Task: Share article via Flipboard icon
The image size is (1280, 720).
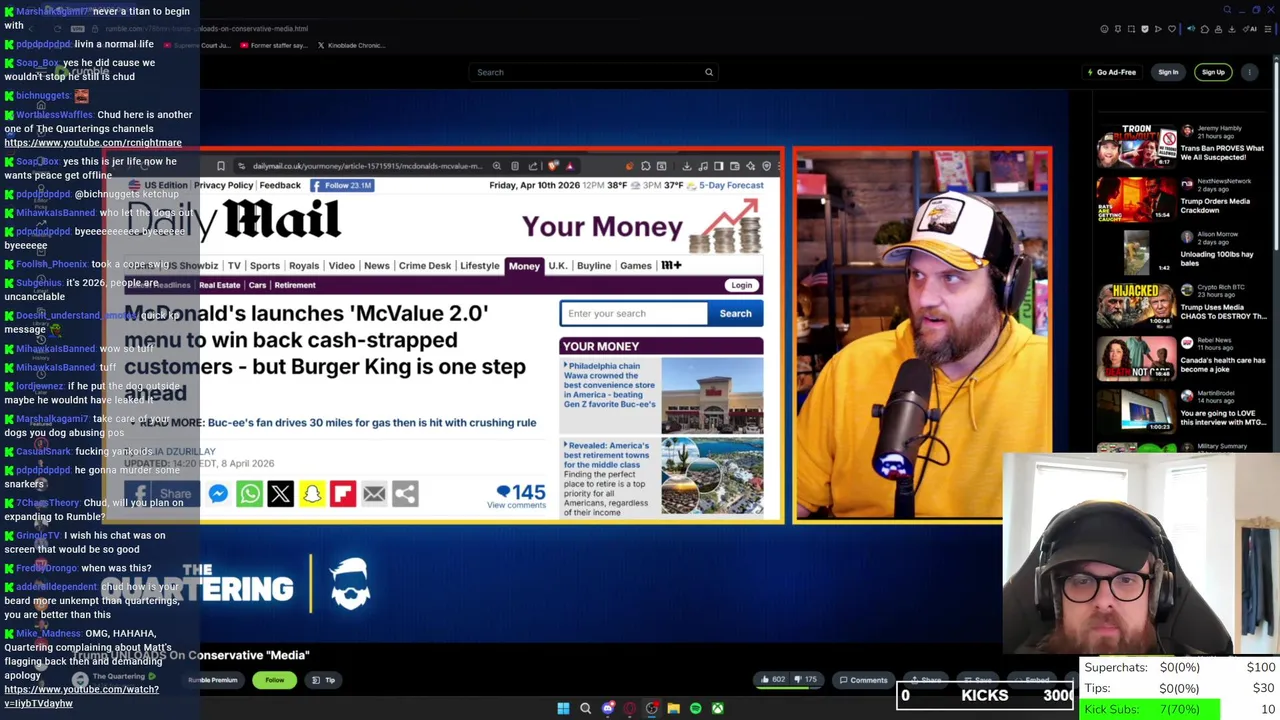Action: point(342,493)
